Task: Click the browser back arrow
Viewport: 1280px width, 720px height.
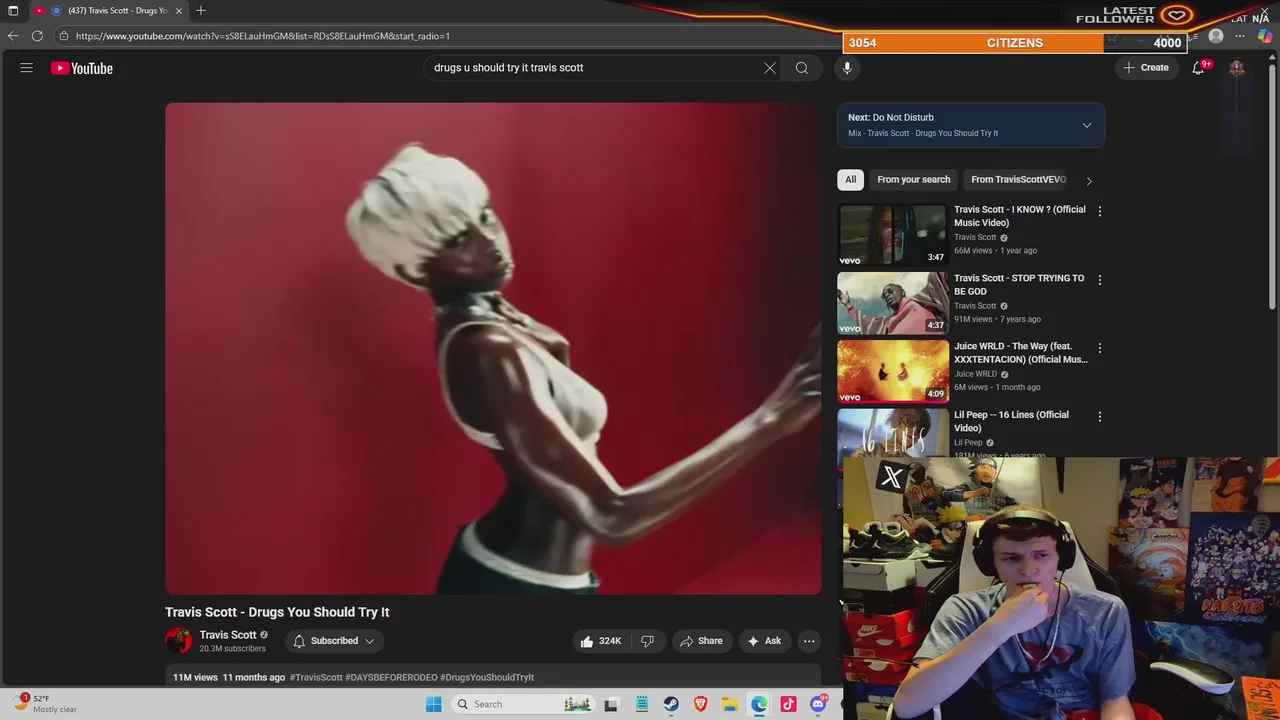Action: pyautogui.click(x=13, y=36)
